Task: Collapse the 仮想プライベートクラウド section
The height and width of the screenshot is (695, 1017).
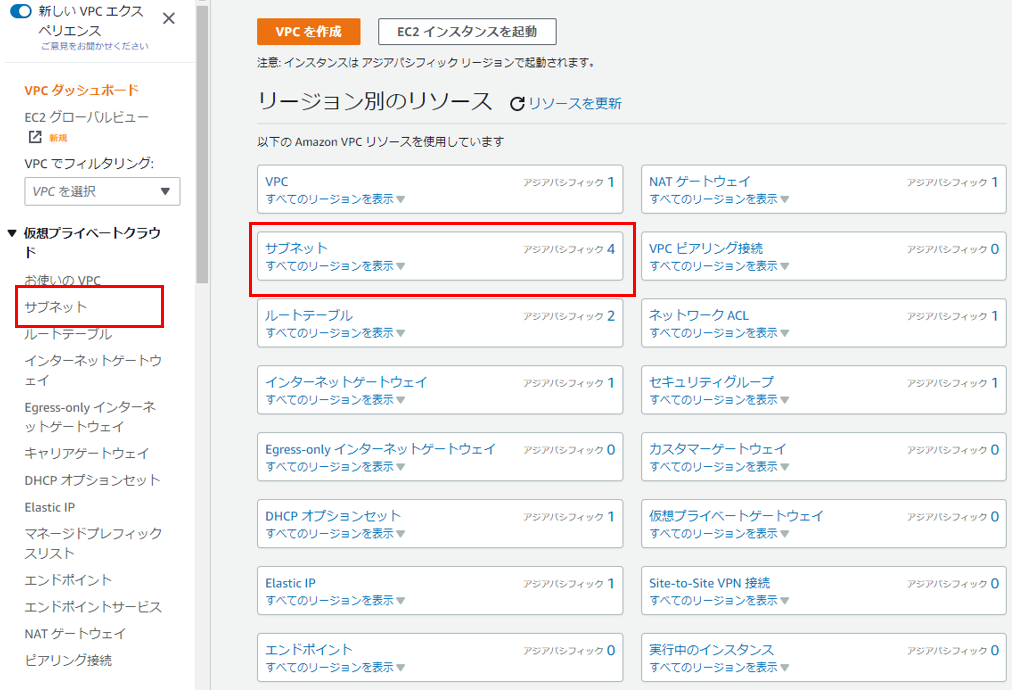Action: [12, 233]
